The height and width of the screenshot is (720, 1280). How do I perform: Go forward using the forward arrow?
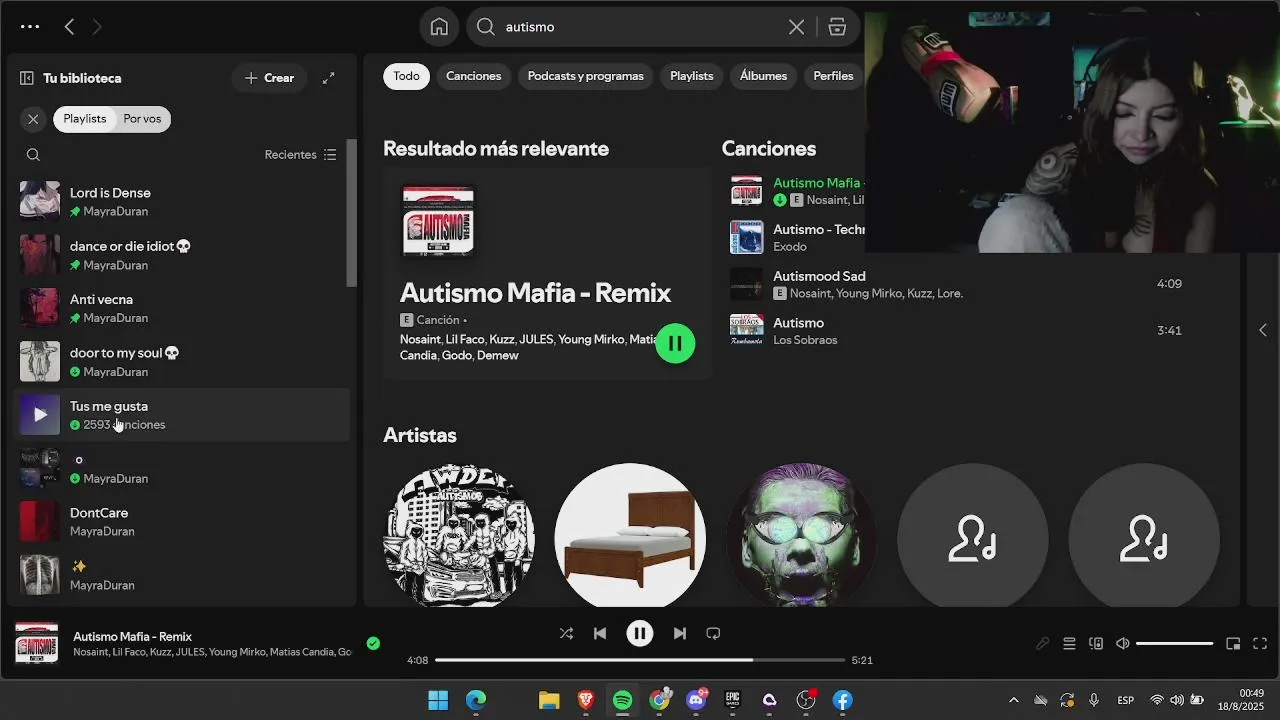[97, 27]
